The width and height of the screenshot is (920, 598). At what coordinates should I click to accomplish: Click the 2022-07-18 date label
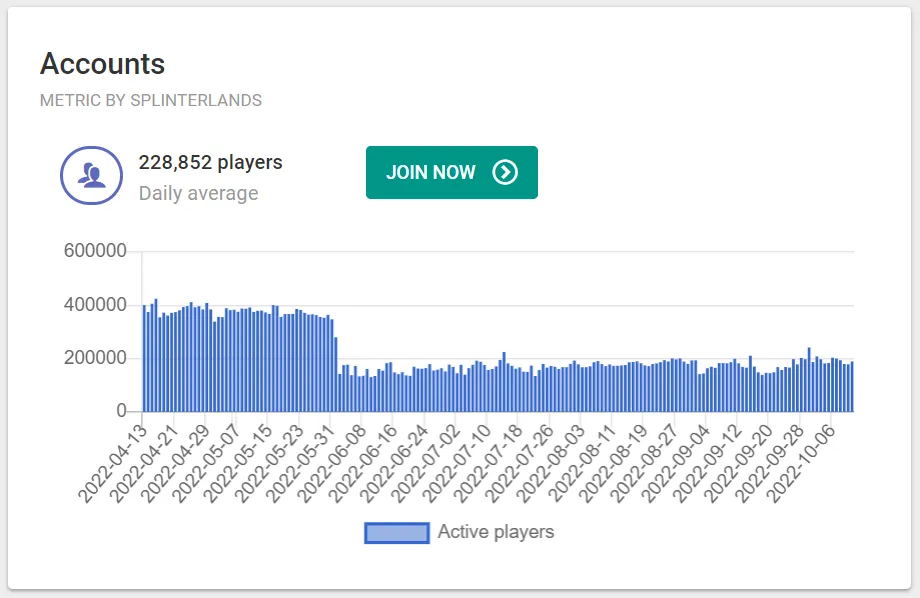(x=487, y=454)
